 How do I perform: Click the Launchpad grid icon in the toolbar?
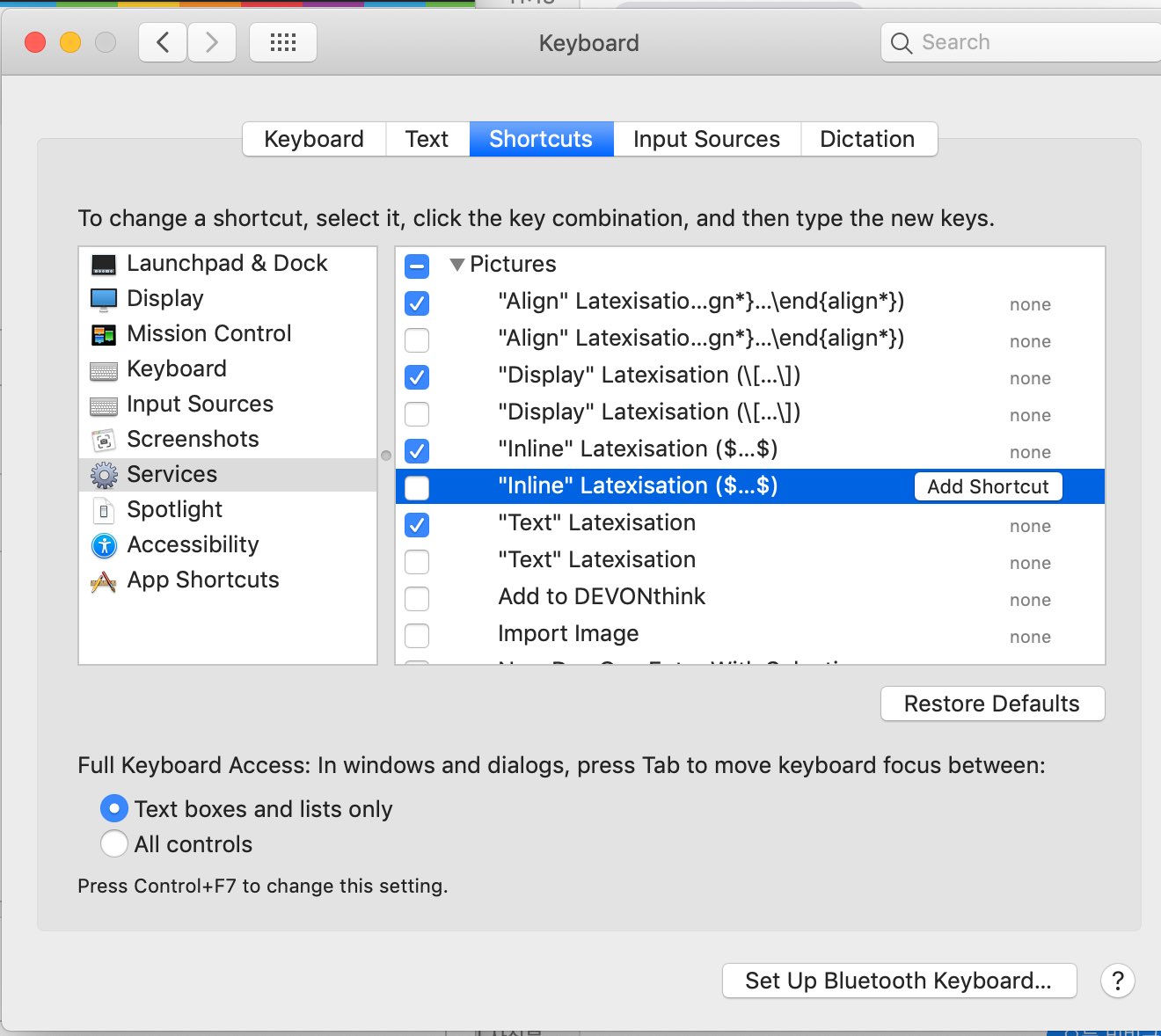point(282,41)
